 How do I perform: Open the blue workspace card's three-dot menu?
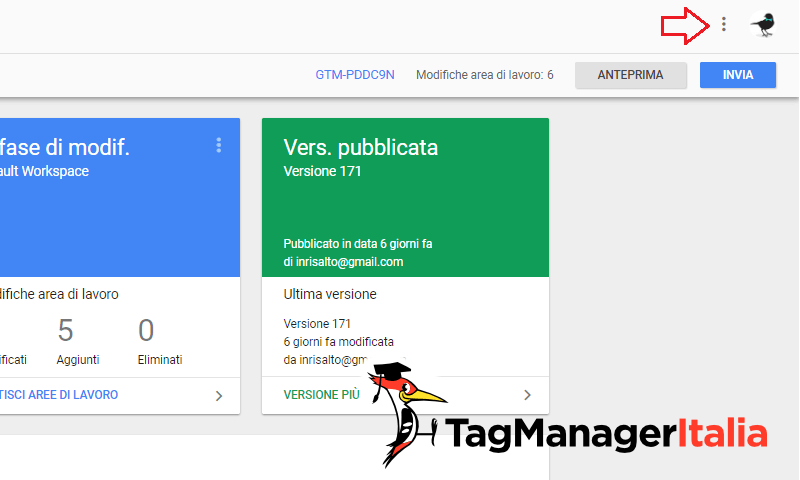point(219,146)
